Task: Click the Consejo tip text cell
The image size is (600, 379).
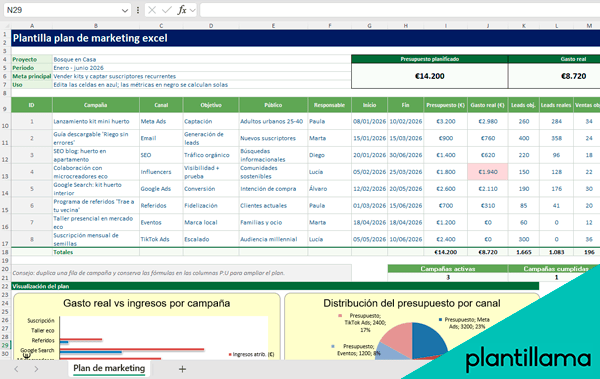Action: click(181, 273)
